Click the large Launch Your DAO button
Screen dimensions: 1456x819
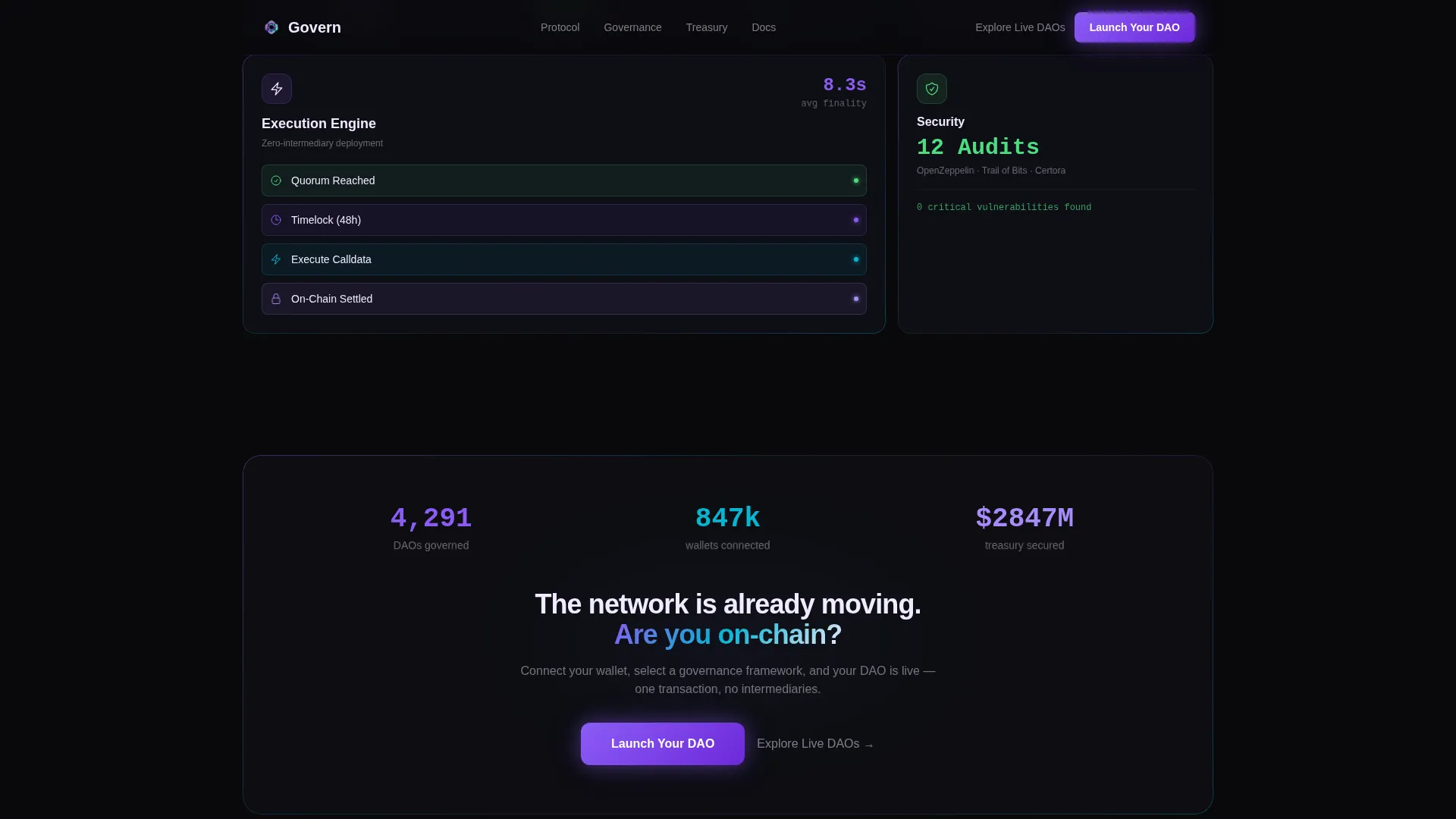(x=663, y=744)
